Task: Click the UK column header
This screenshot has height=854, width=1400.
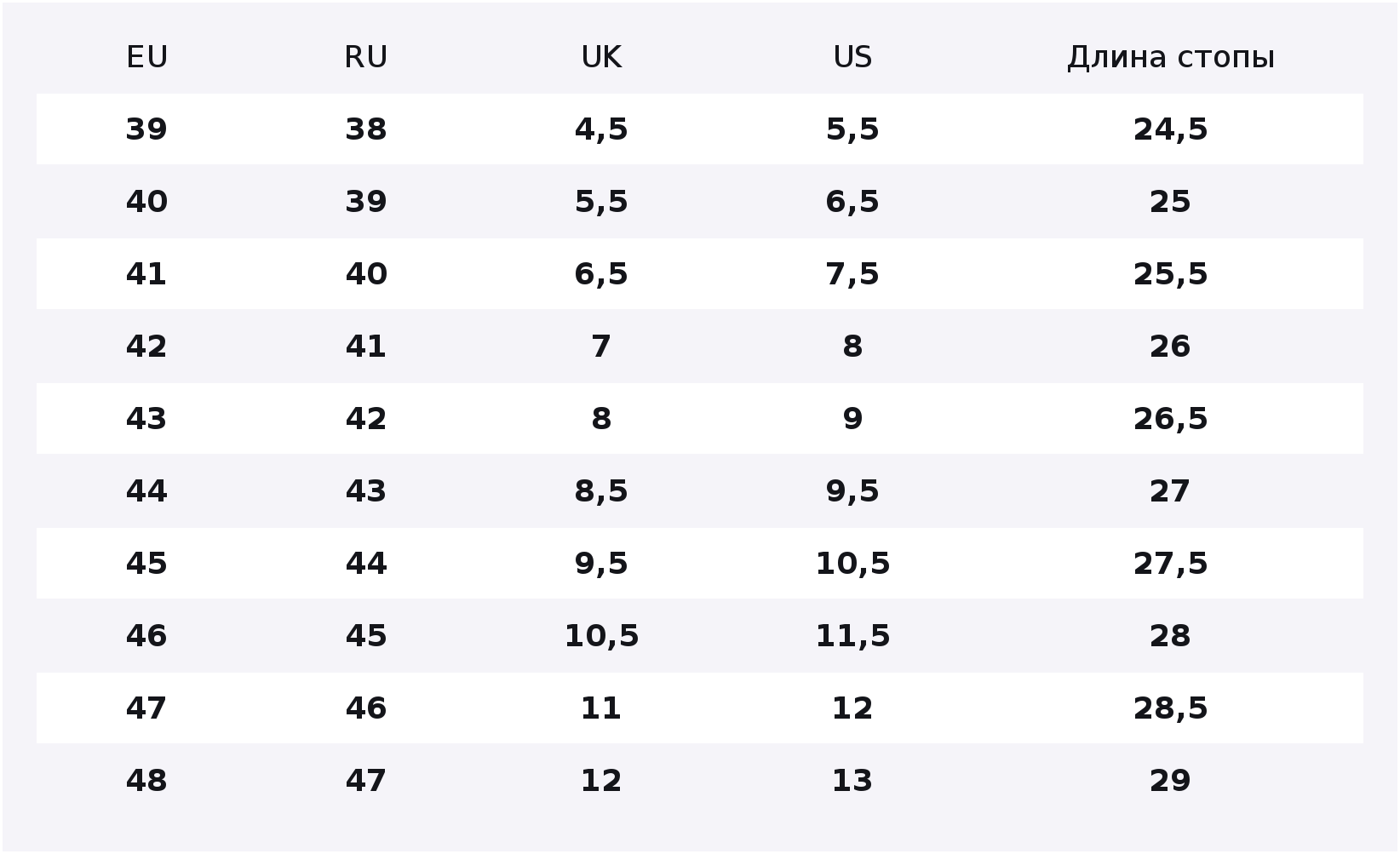Action: pos(601,57)
